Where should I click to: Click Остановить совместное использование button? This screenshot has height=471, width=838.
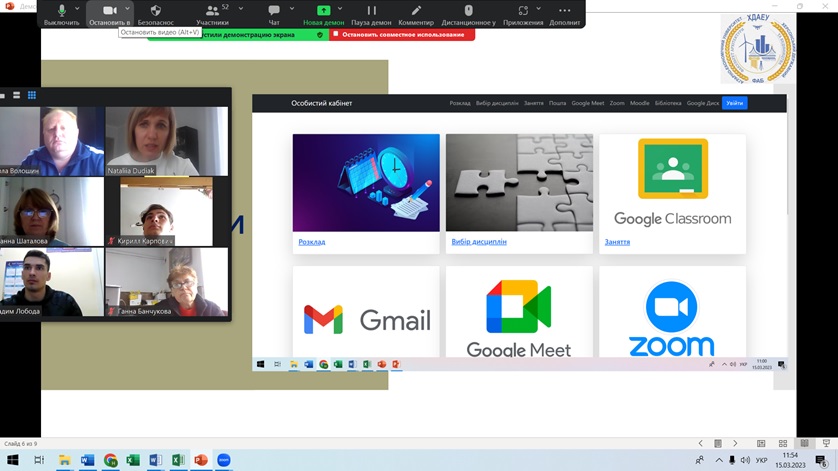402,34
